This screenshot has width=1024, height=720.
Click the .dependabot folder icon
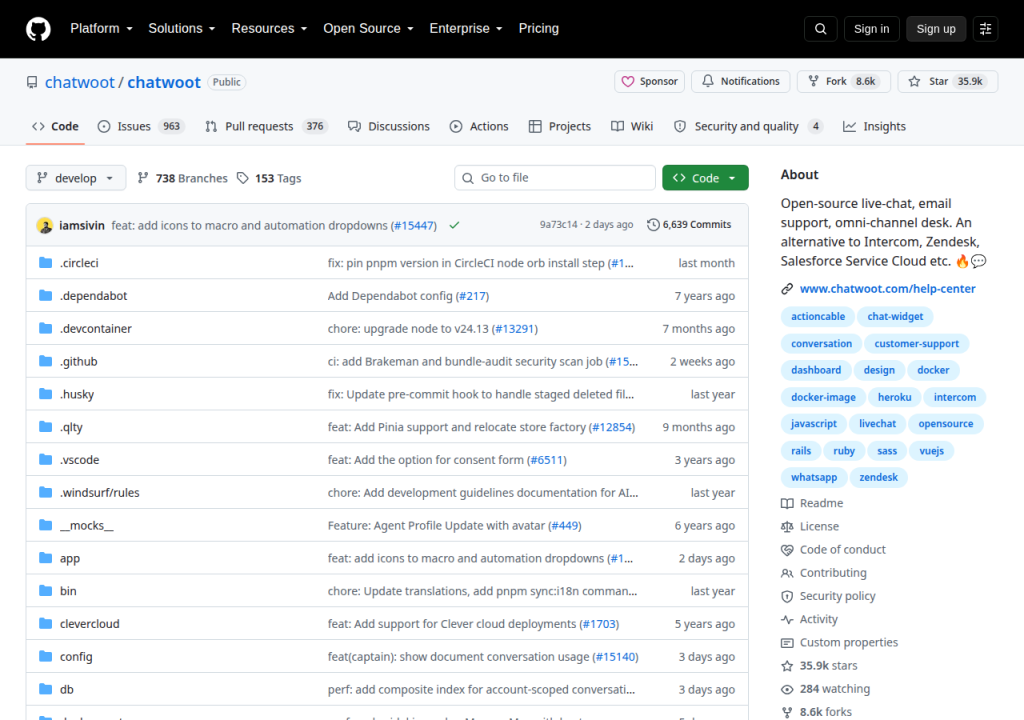[45, 295]
